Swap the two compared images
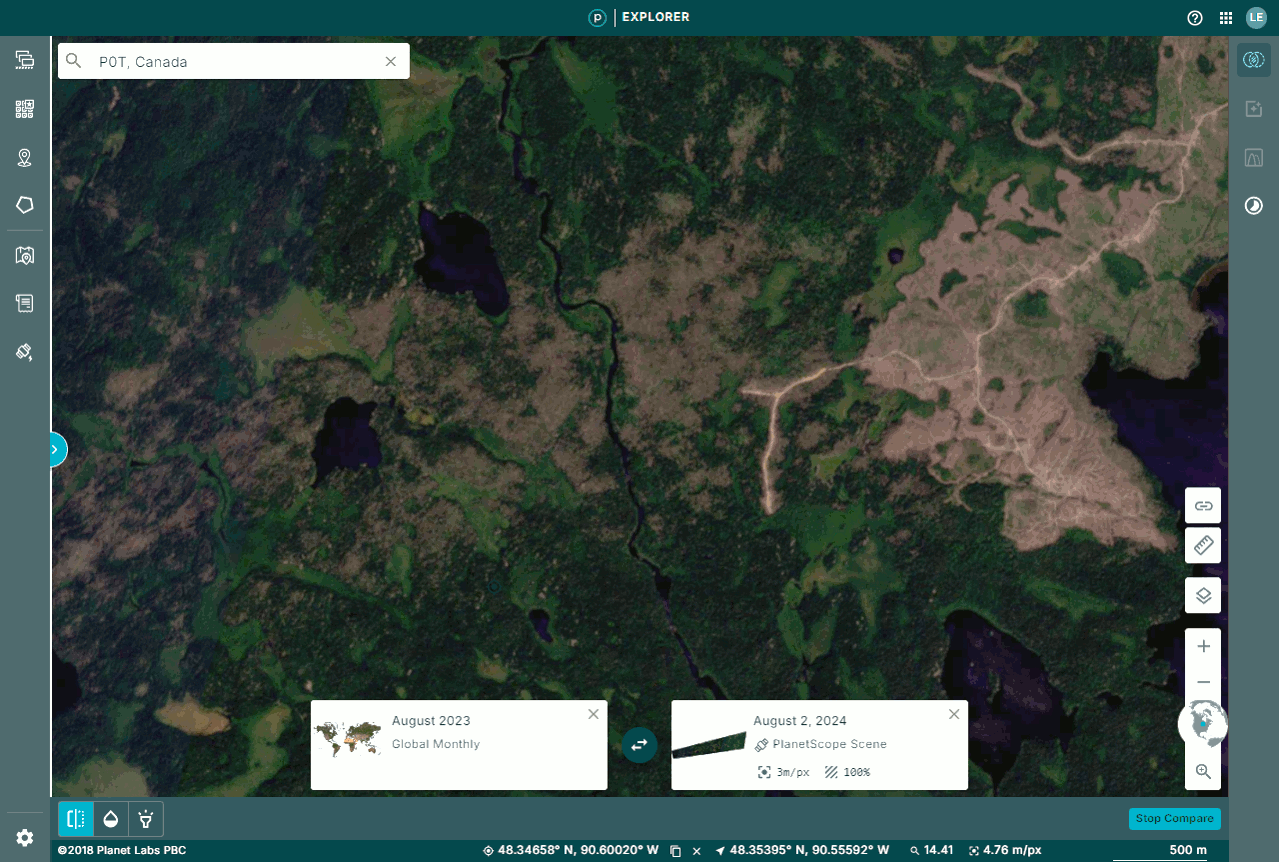Viewport: 1279px width, 862px height. 639,745
